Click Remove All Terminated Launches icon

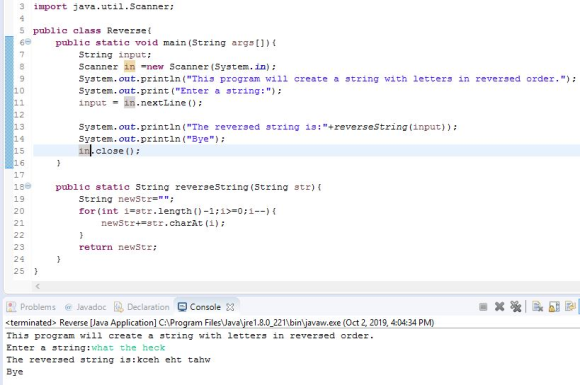pos(516,307)
